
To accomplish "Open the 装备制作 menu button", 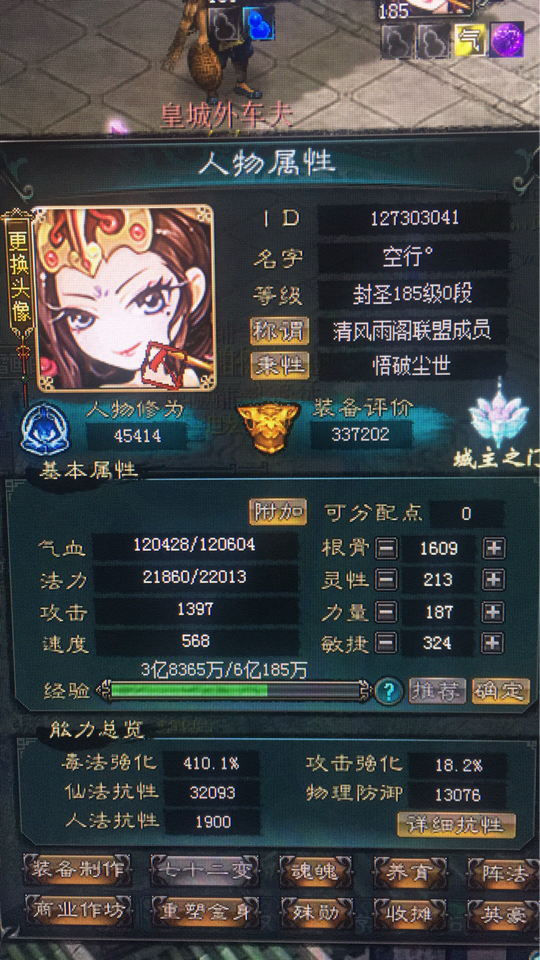I will tap(78, 871).
